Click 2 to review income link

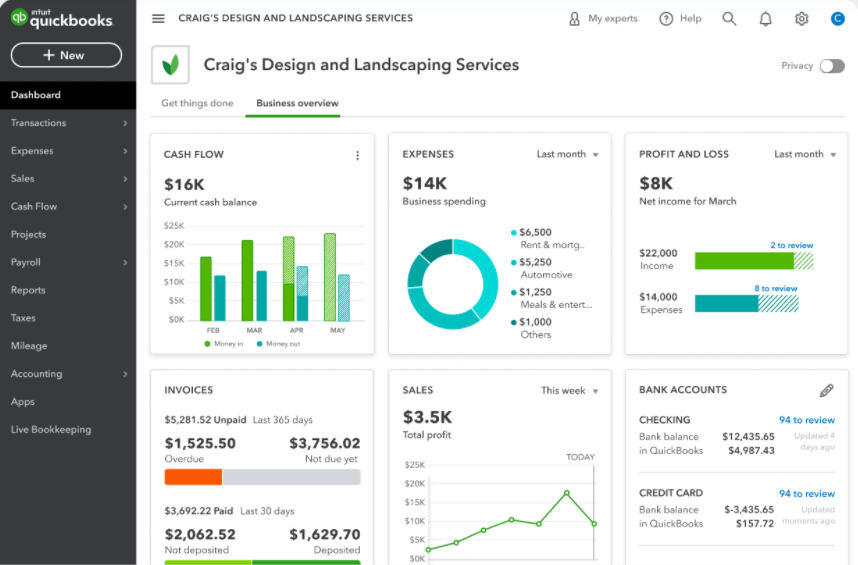[x=792, y=245]
